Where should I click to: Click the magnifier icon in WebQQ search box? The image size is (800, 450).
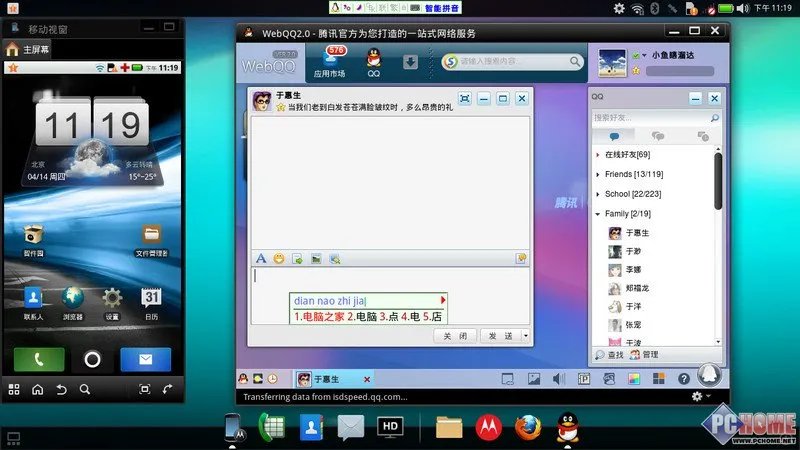click(574, 62)
